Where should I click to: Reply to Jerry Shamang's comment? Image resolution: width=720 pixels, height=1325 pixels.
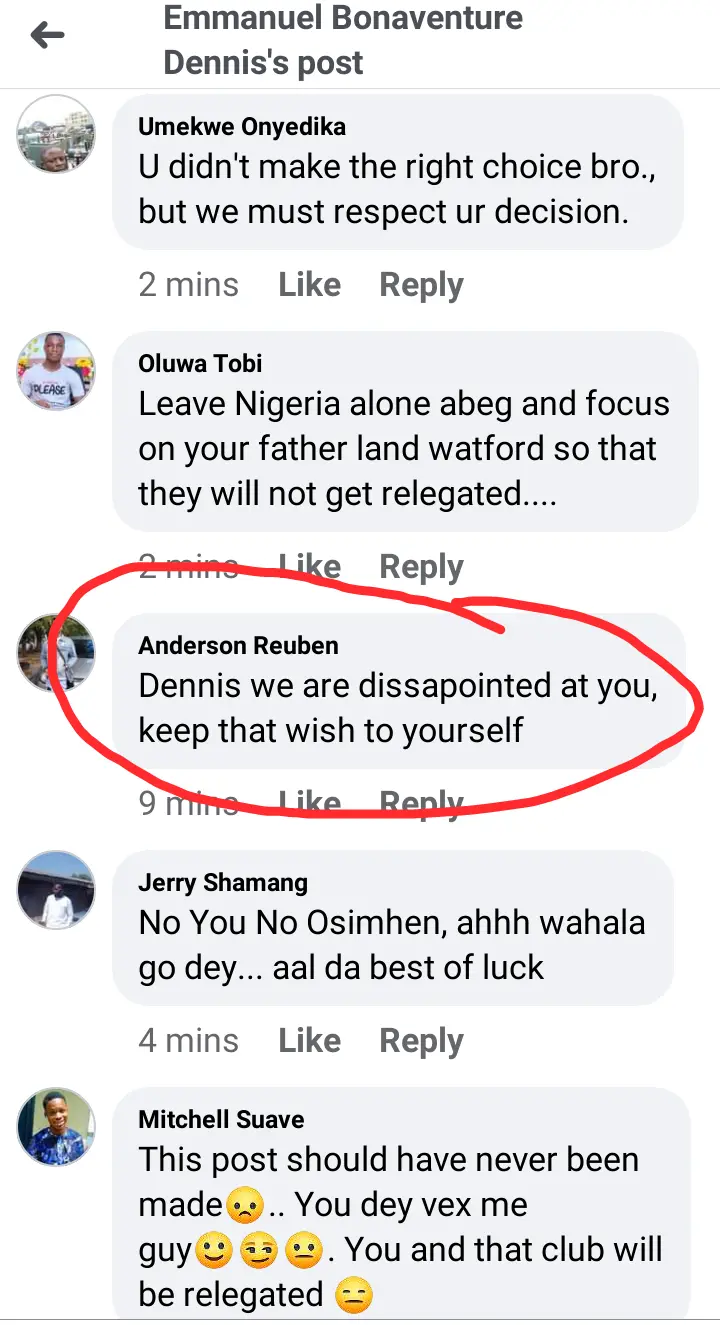pyautogui.click(x=421, y=1042)
